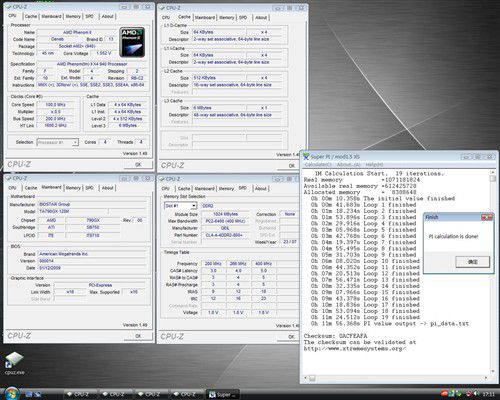Click the L3 Cache 6 MBytes size field
500x400 pixels.
click(219, 108)
